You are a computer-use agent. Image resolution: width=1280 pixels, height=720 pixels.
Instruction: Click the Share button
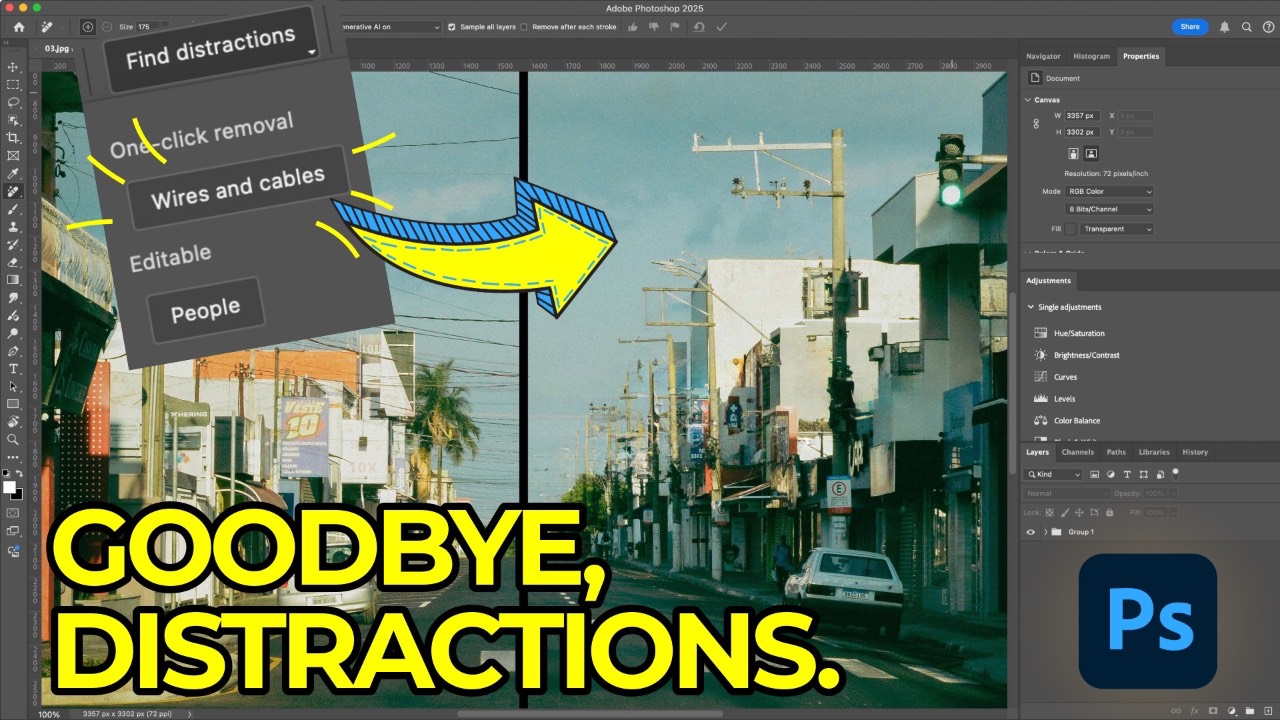click(1190, 27)
